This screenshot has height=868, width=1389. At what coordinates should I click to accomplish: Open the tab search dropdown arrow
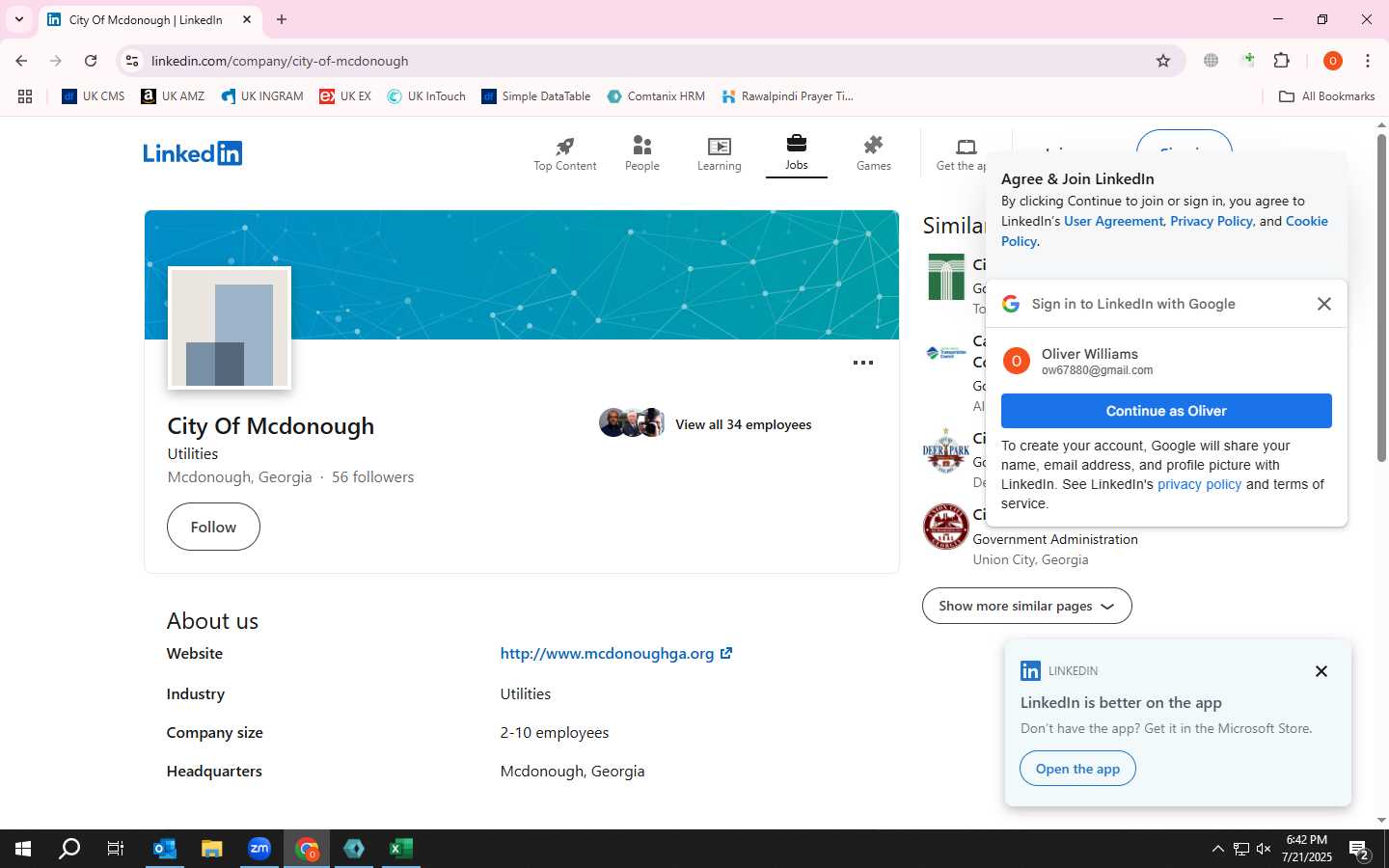click(19, 19)
